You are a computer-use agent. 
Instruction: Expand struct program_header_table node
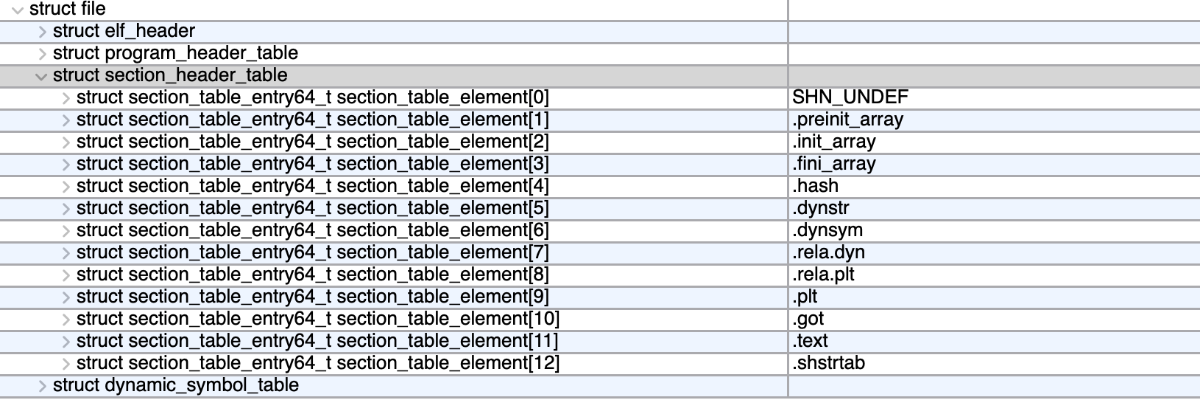click(x=42, y=53)
